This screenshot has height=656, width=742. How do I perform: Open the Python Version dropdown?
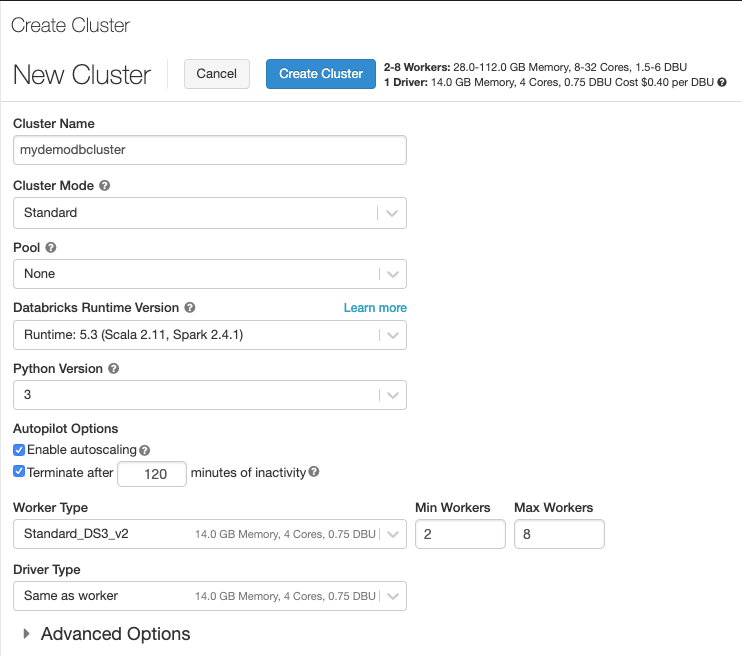(210, 395)
